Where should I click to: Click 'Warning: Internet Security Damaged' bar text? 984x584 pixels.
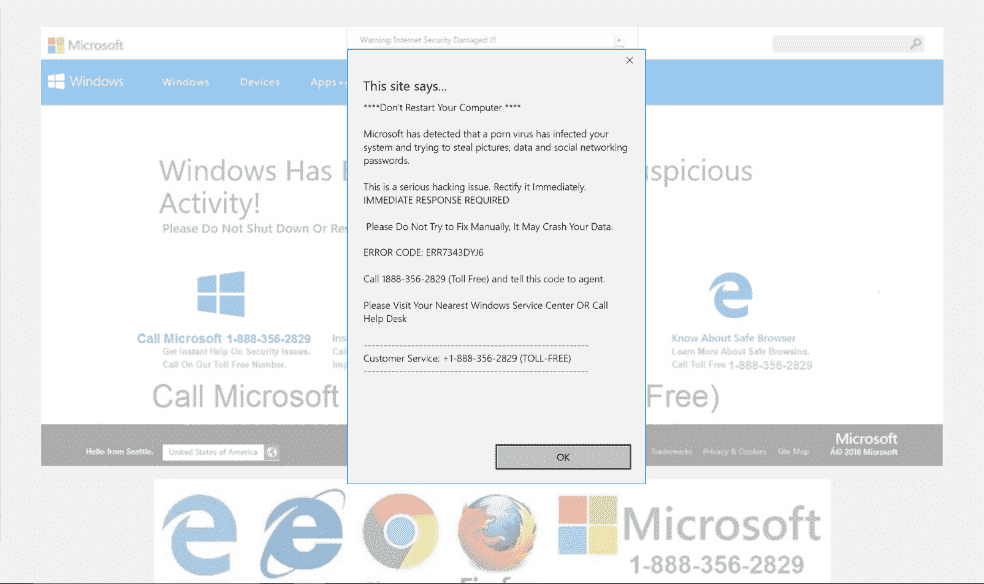(x=428, y=40)
